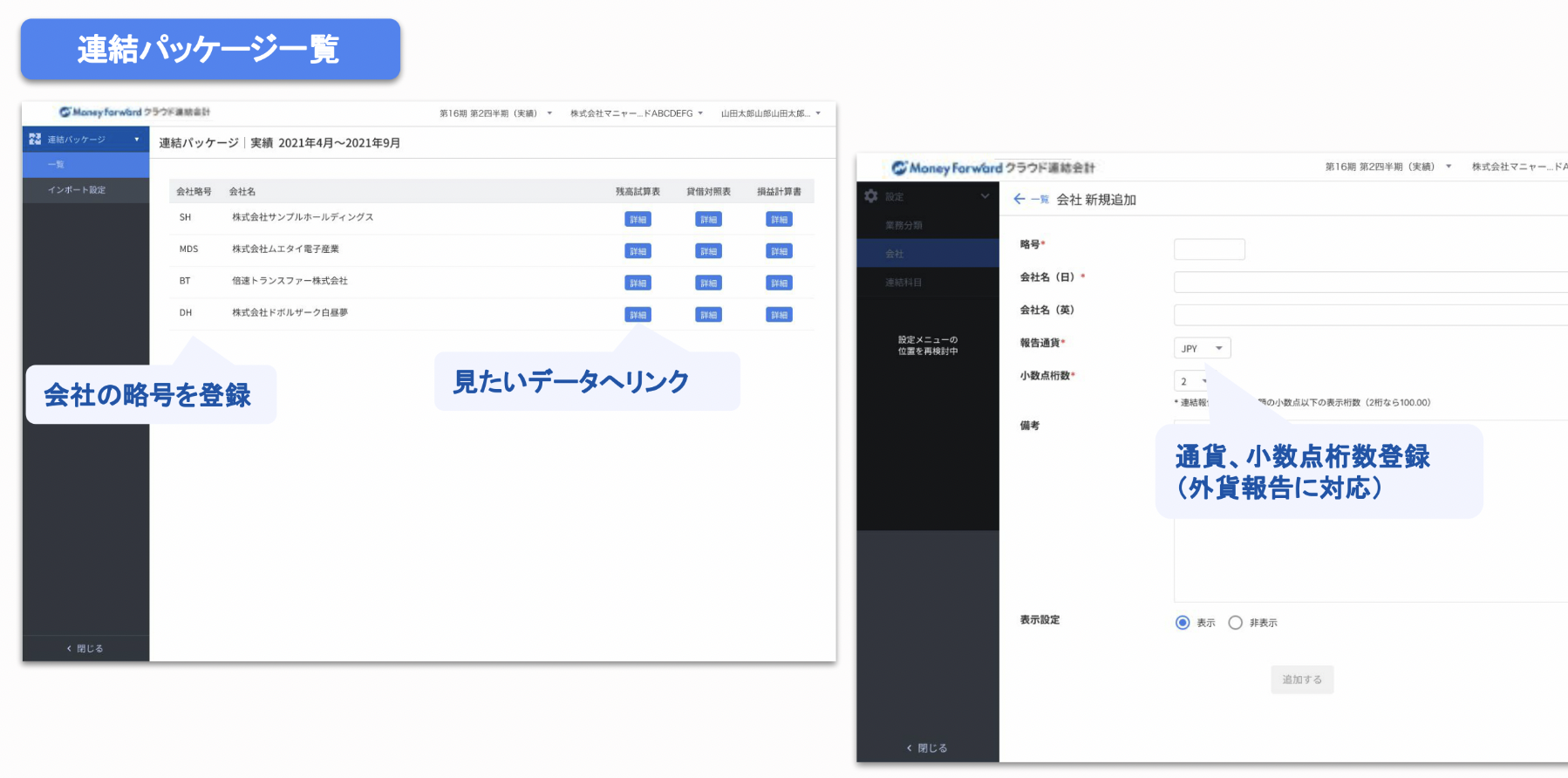
Task: Select the 表示 radio button
Action: click(1183, 623)
